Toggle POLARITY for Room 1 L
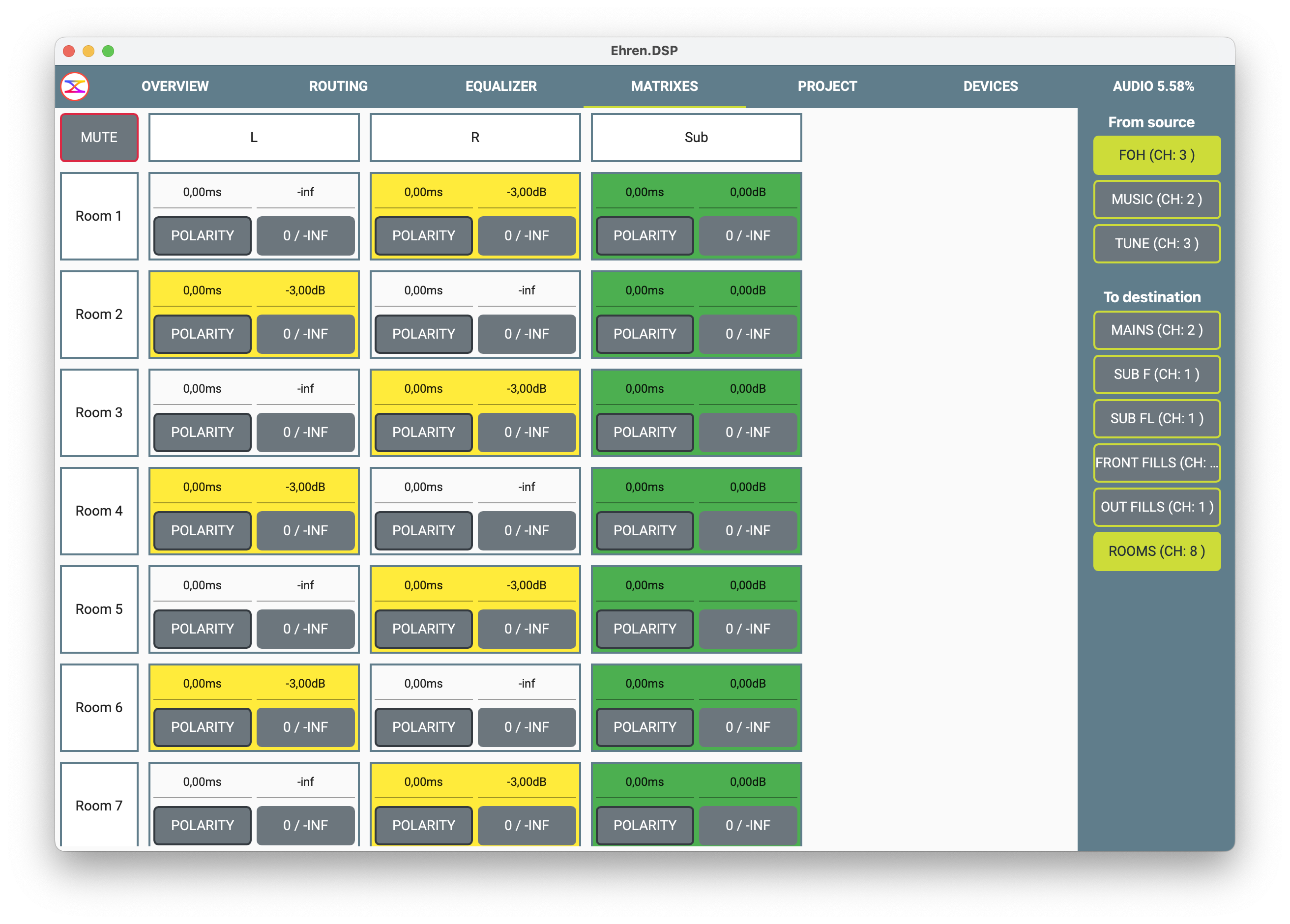The image size is (1290, 924). pos(202,235)
